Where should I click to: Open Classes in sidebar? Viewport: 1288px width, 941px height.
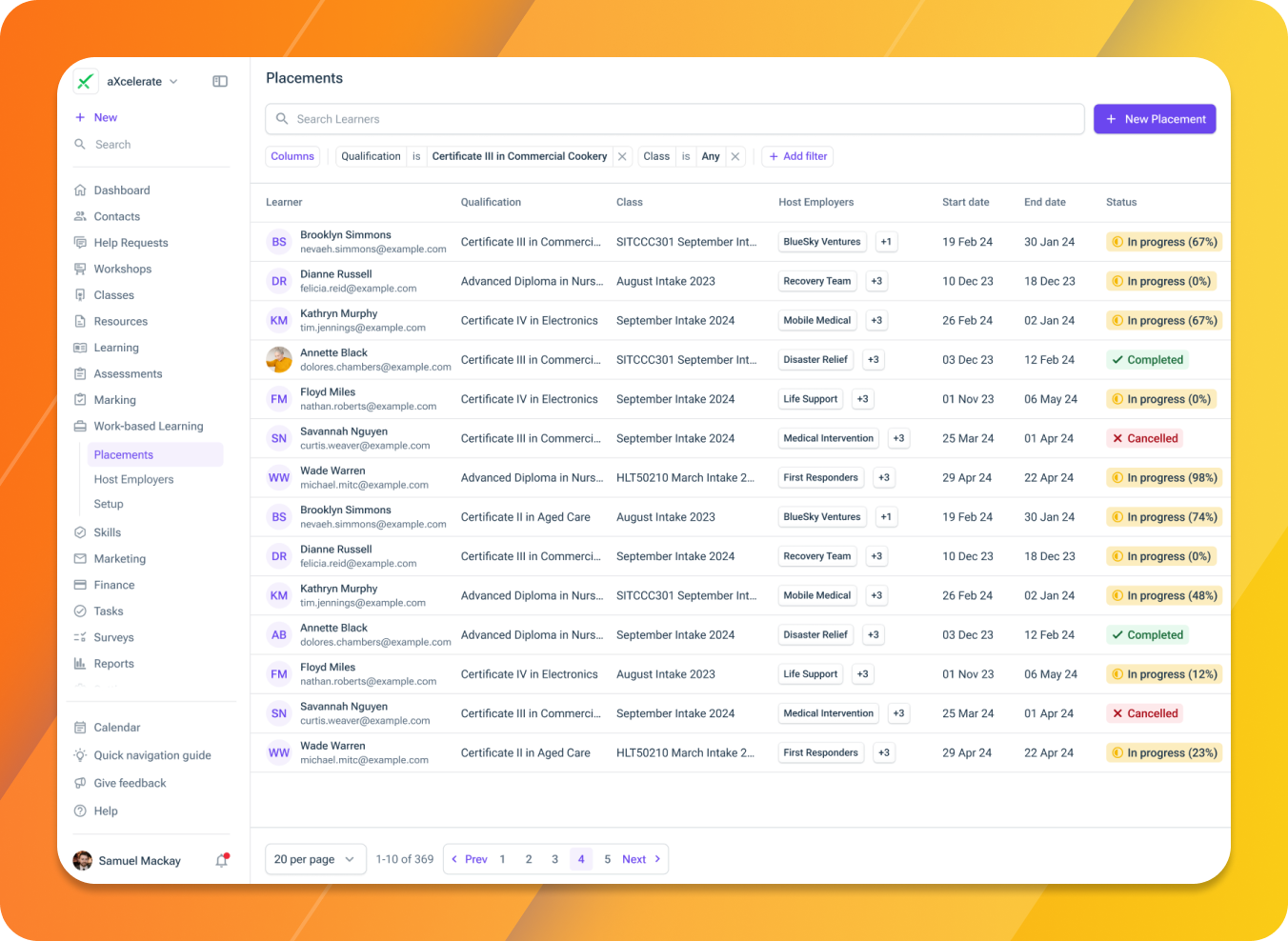[x=114, y=295]
